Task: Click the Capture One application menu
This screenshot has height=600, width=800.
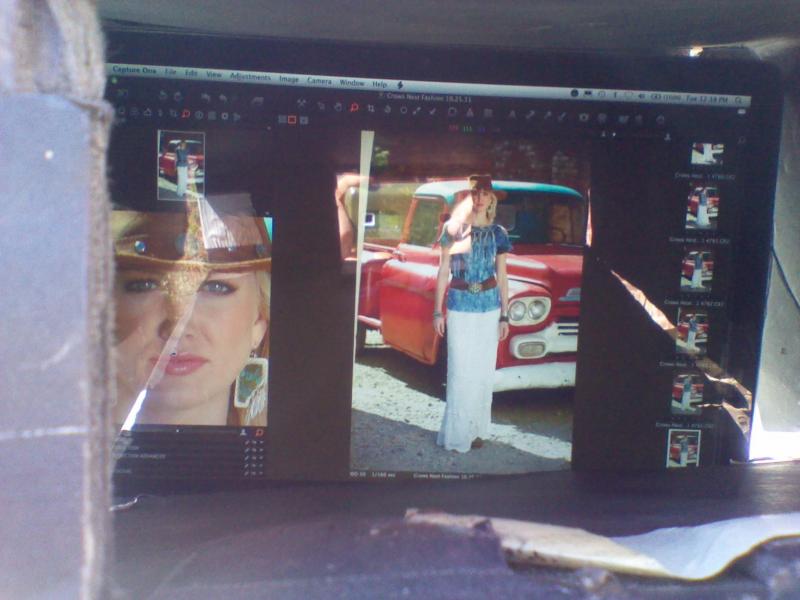Action: (133, 70)
